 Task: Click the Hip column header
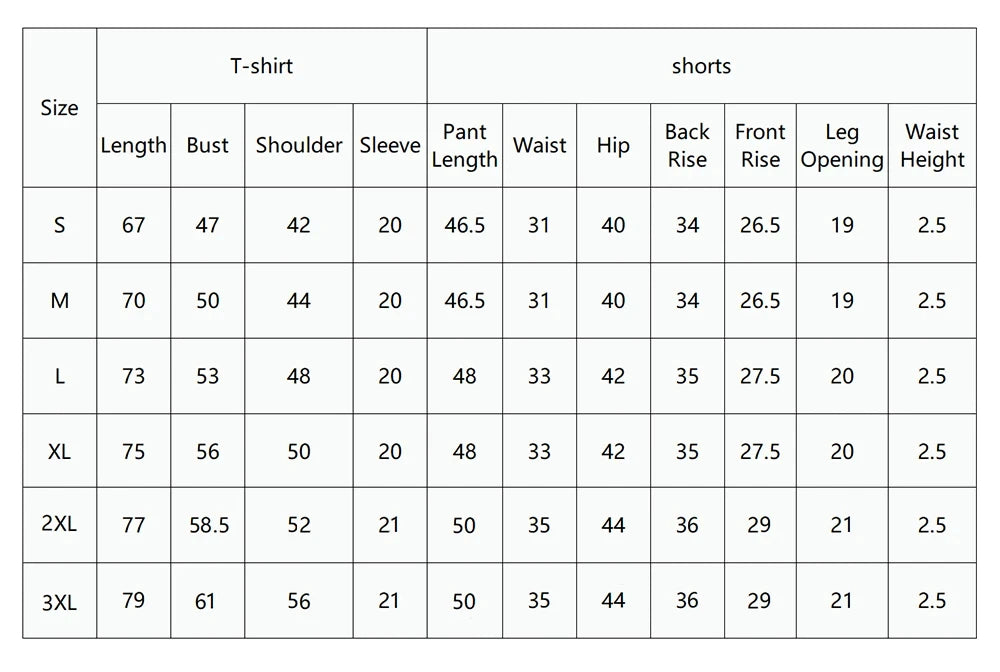tap(613, 145)
